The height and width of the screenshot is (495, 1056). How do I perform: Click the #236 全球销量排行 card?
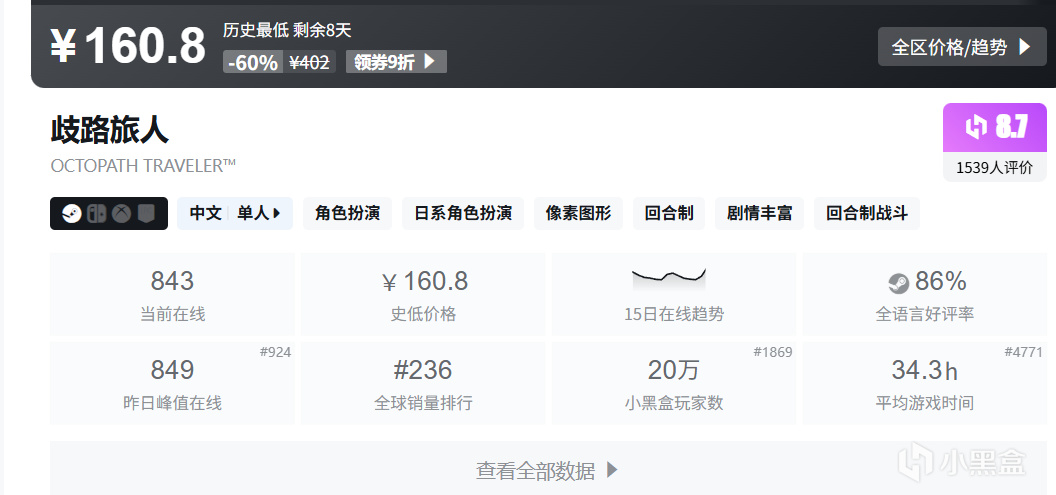point(423,383)
